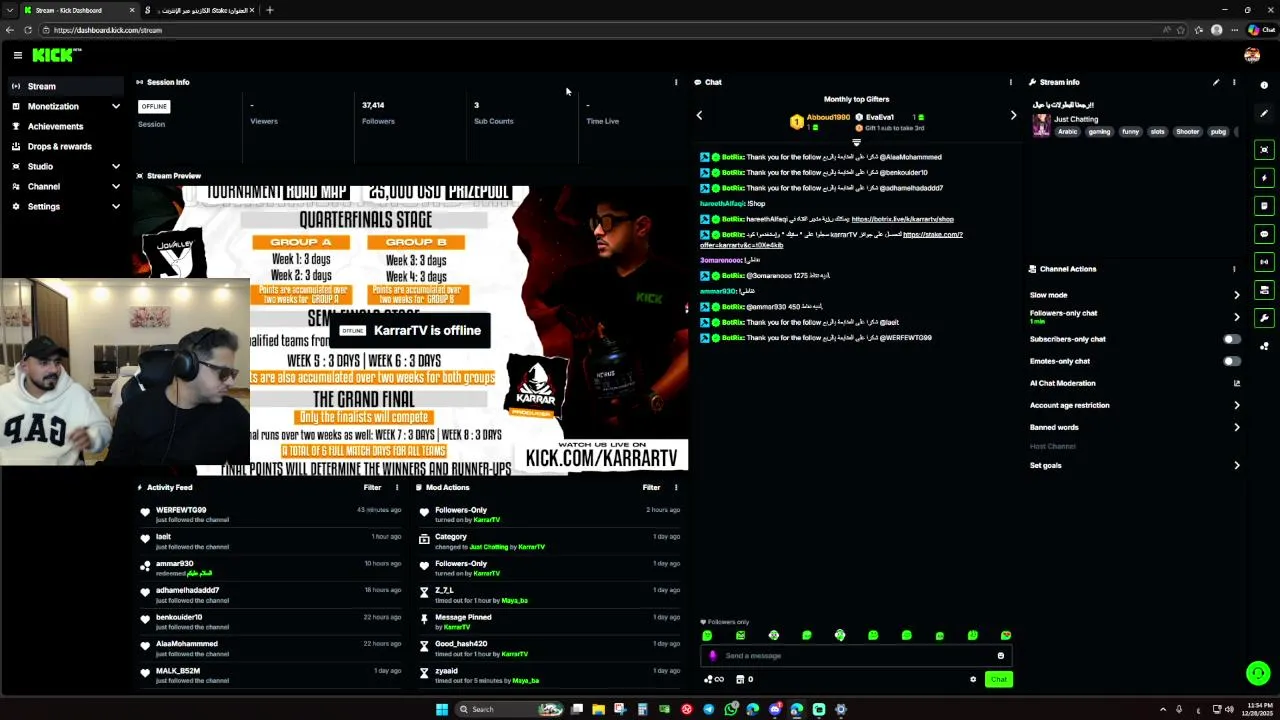Open the Mod Actions Filter
This screenshot has height=720, width=1280.
pos(651,487)
